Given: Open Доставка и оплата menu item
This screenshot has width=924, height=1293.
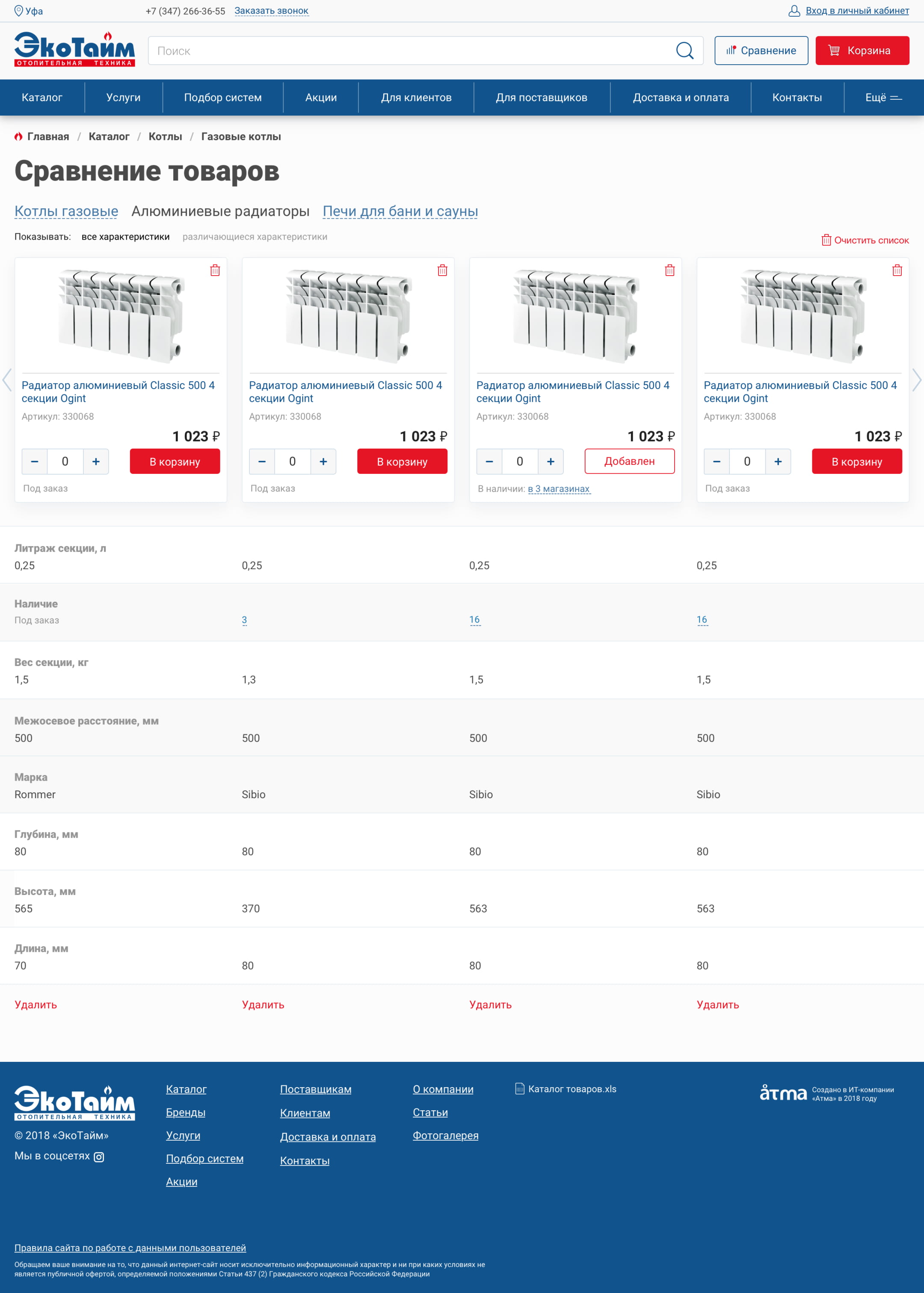Looking at the screenshot, I should click(x=680, y=97).
